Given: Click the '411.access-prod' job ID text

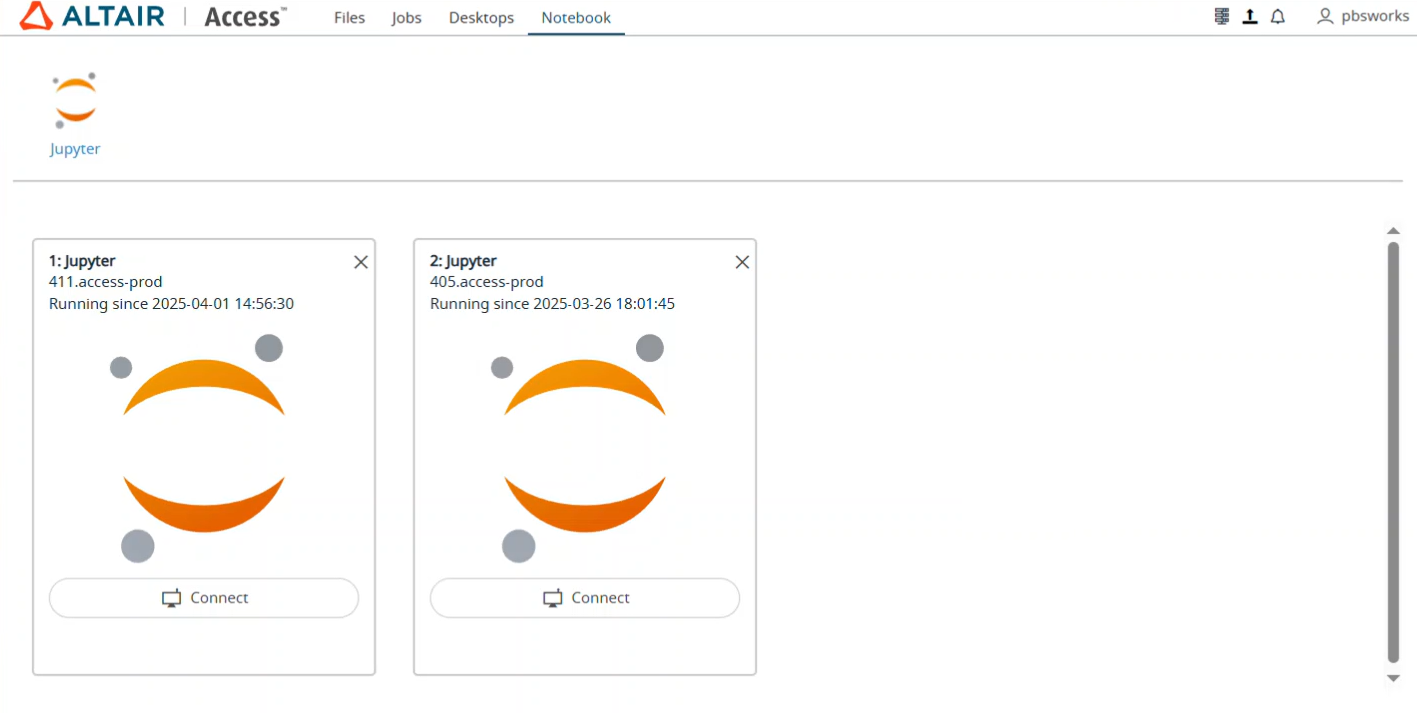Looking at the screenshot, I should click(x=105, y=282).
